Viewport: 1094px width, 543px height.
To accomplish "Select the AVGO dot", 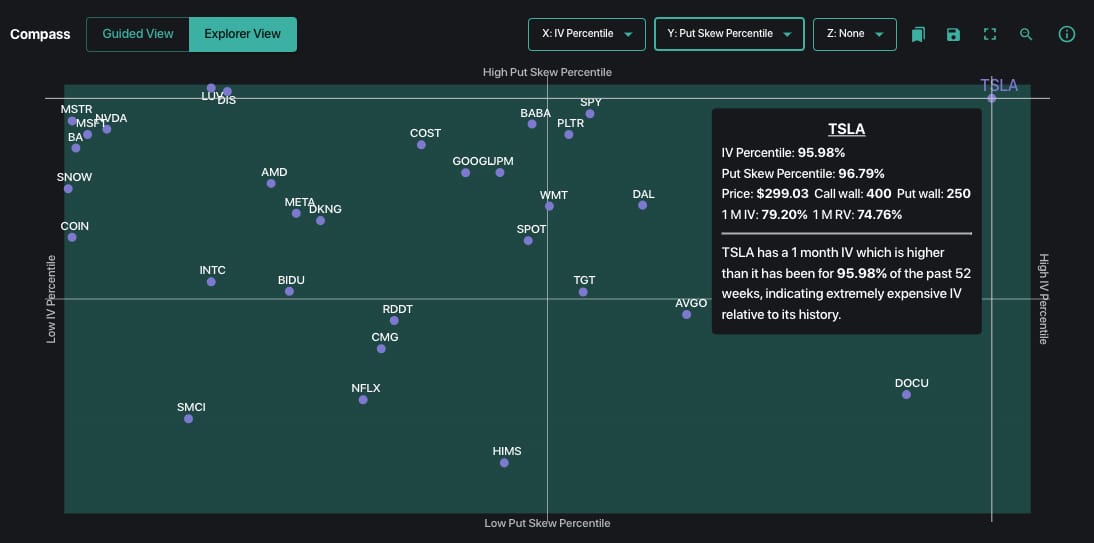I will click(x=687, y=315).
